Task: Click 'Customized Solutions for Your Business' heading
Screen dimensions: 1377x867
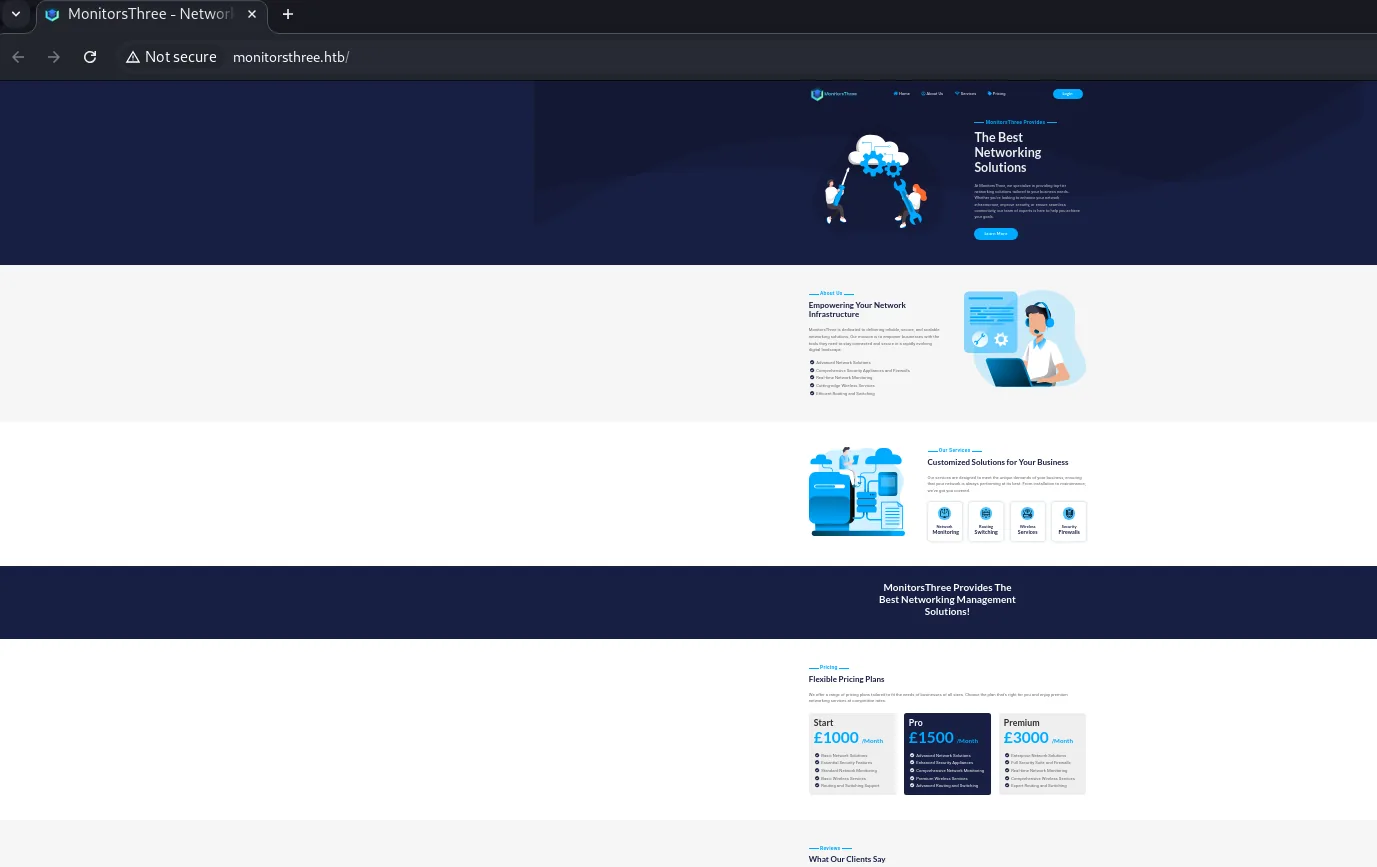Action: (x=998, y=462)
